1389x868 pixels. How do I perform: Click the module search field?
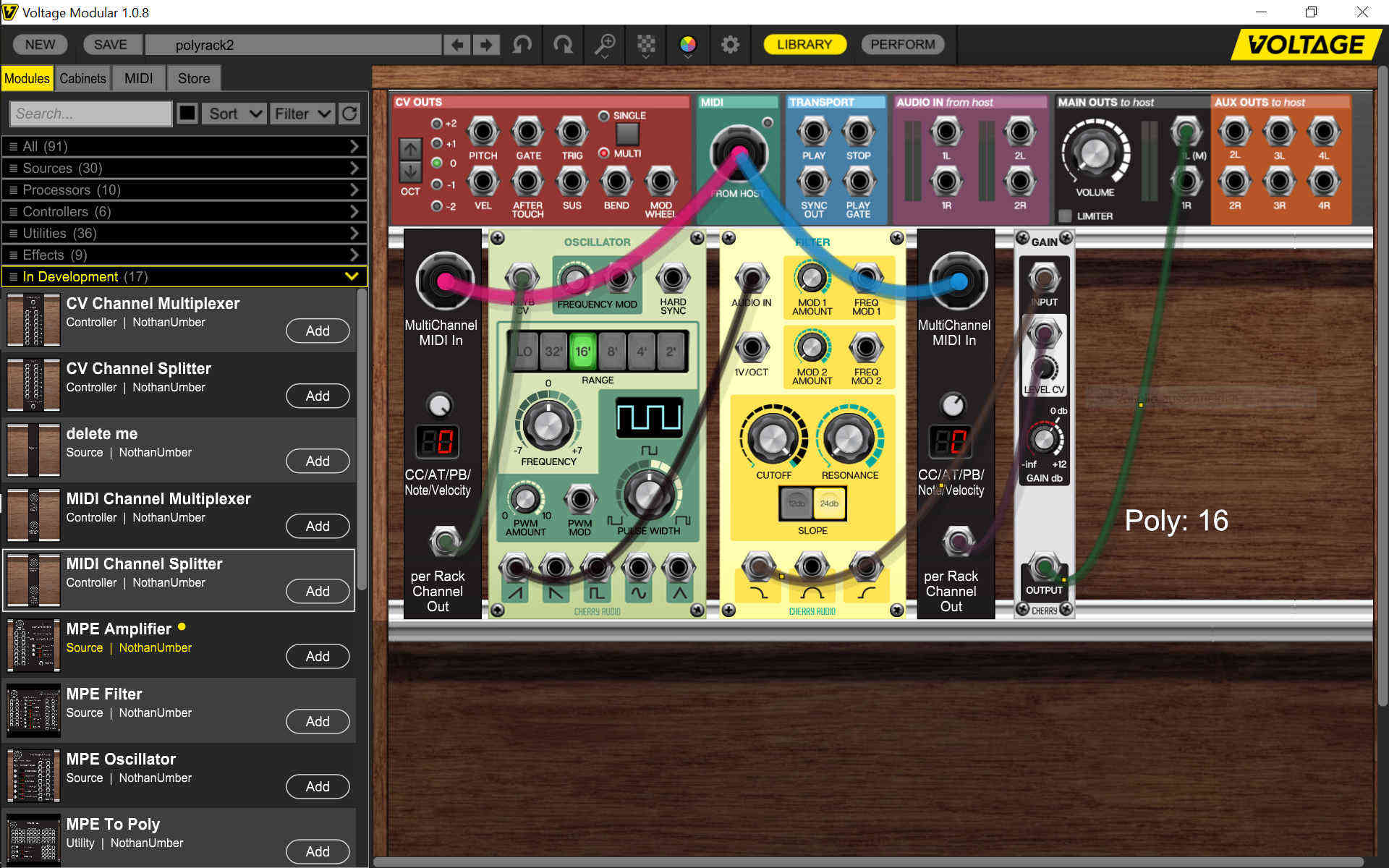[90, 114]
